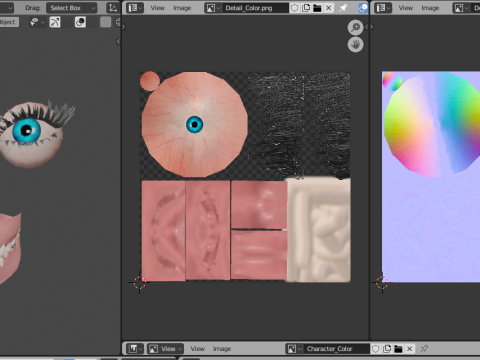Click the 2D cursor in right image editor
This screenshot has width=480, height=360.
tap(382, 283)
